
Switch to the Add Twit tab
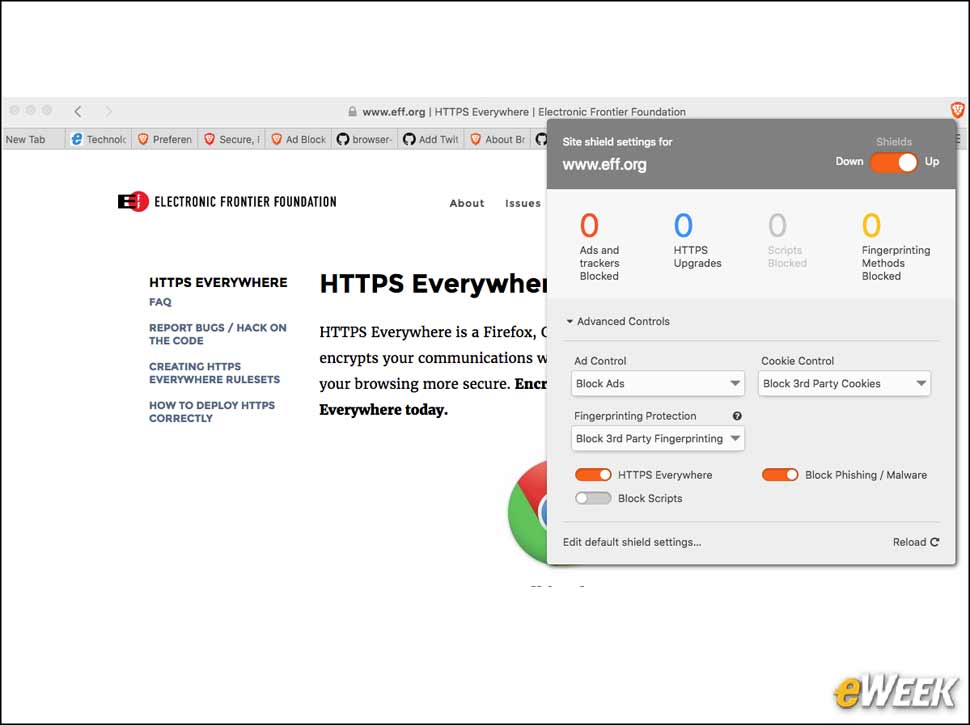(x=431, y=139)
